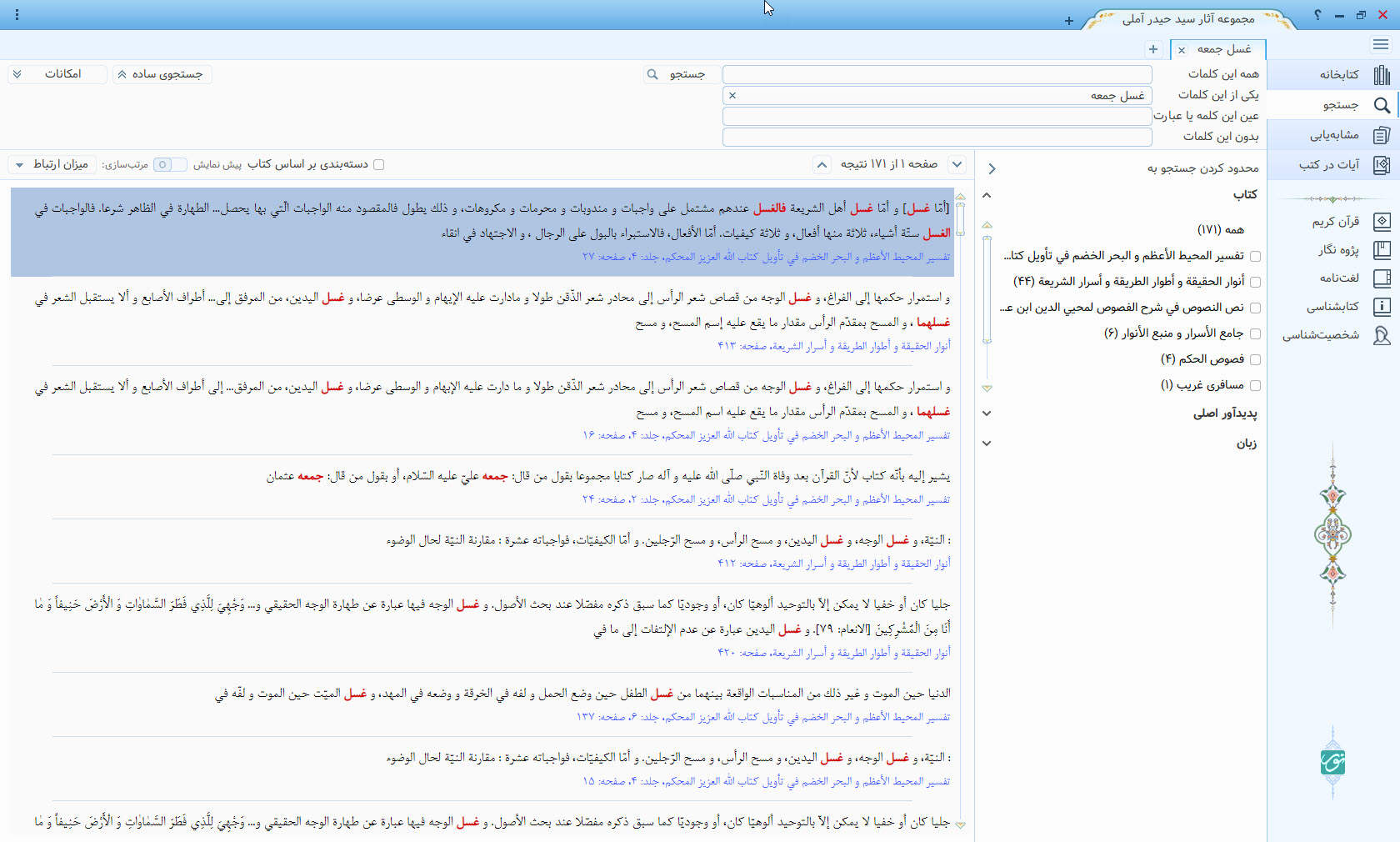The height and width of the screenshot is (842, 1400).
Task: Expand the زبان language section
Action: [x=987, y=444]
